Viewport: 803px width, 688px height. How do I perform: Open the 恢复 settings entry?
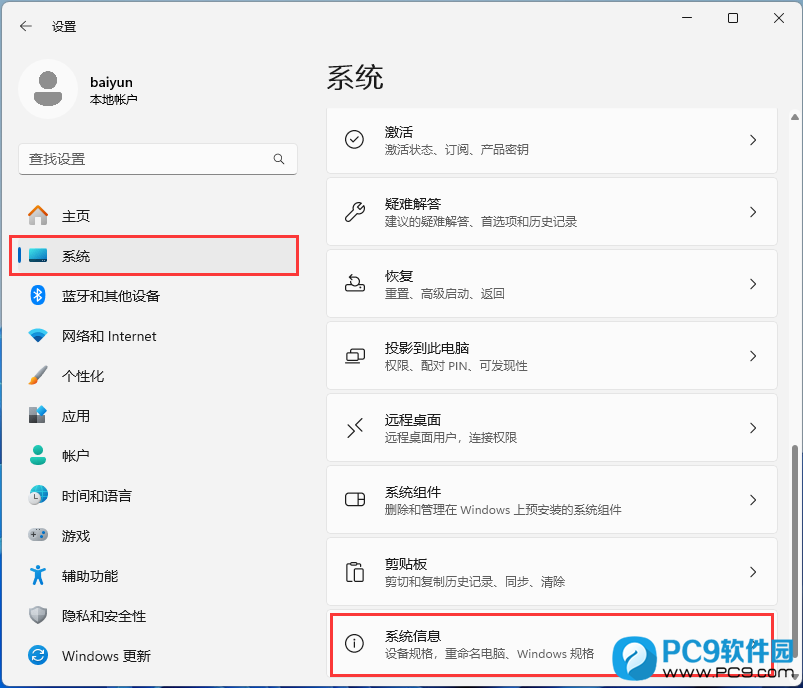pos(552,284)
